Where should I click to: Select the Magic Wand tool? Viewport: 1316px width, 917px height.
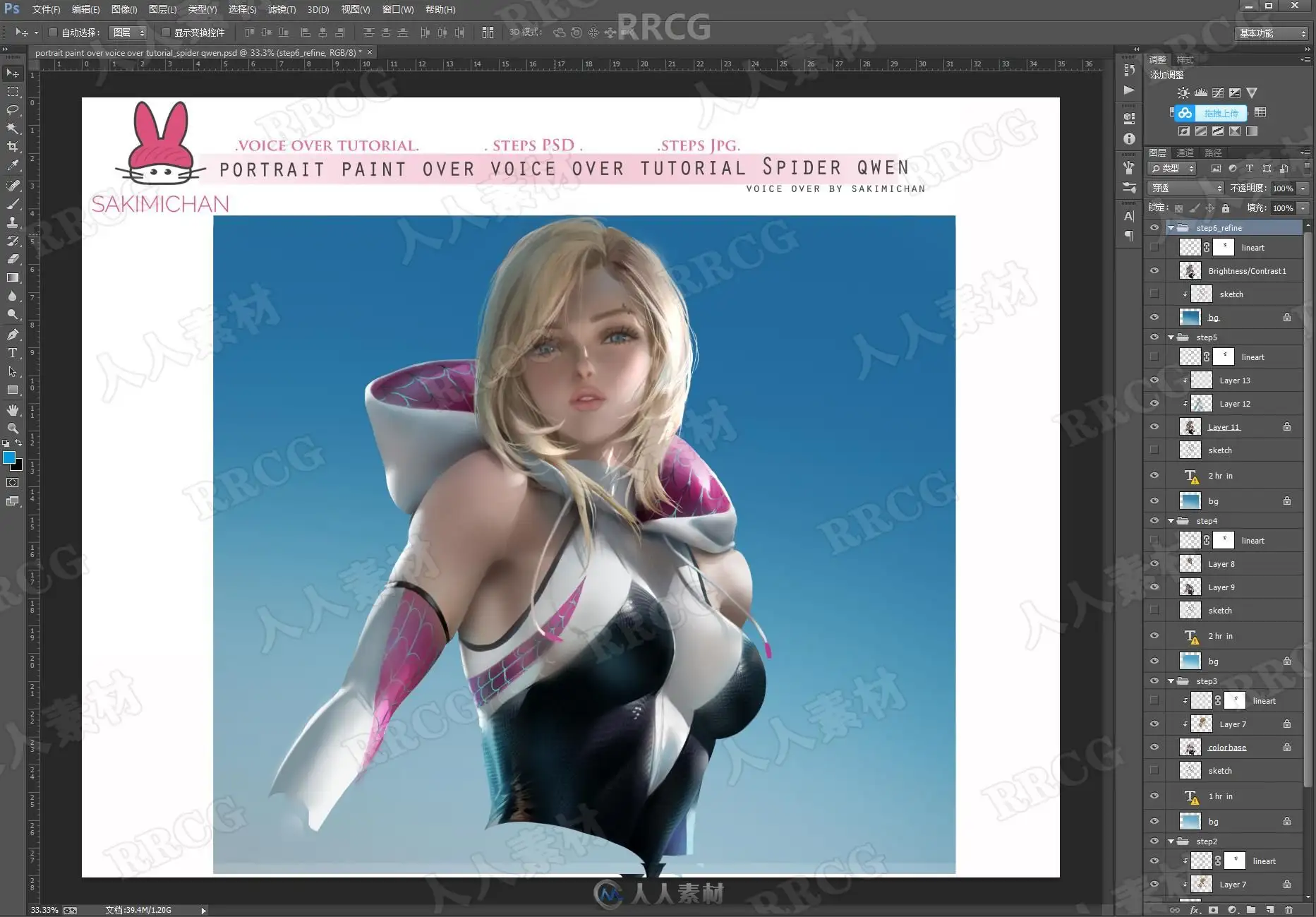[13, 128]
